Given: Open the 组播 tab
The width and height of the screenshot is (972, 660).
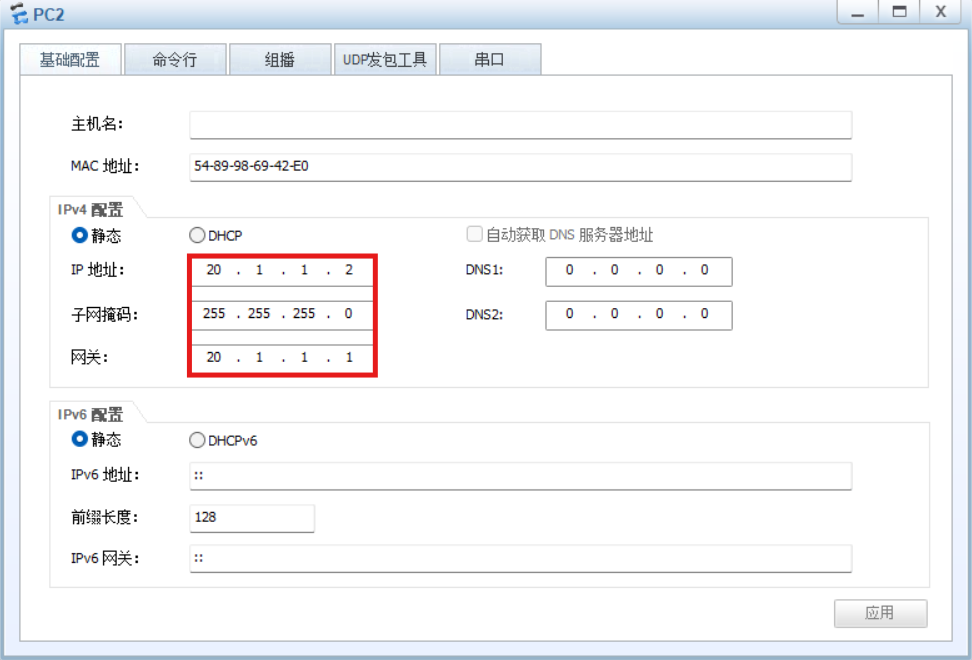Looking at the screenshot, I should tap(280, 59).
